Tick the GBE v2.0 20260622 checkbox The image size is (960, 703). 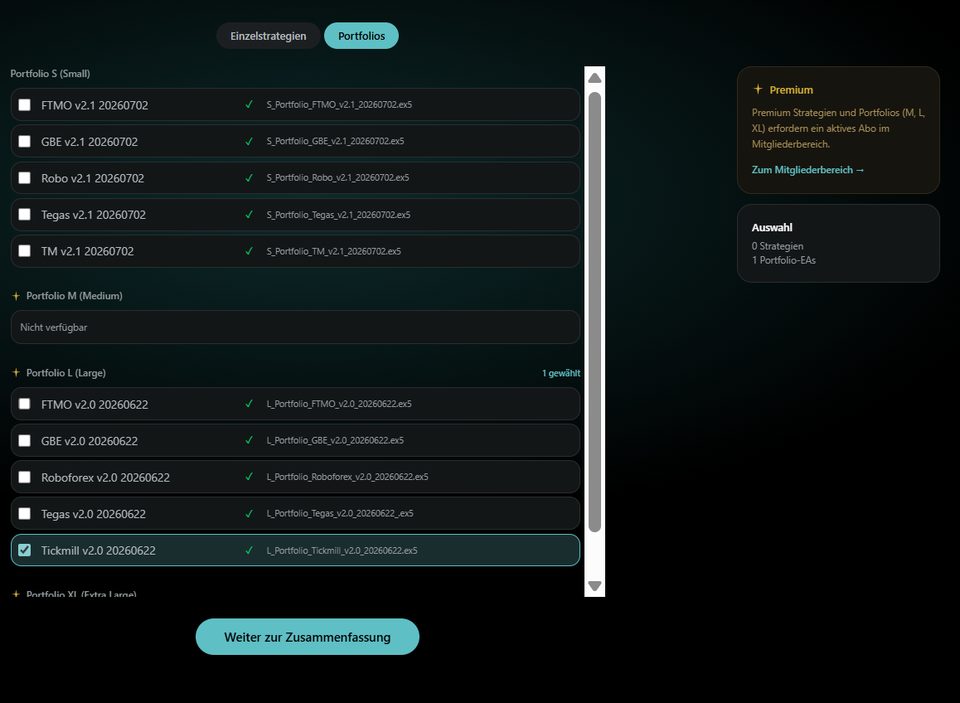24,440
